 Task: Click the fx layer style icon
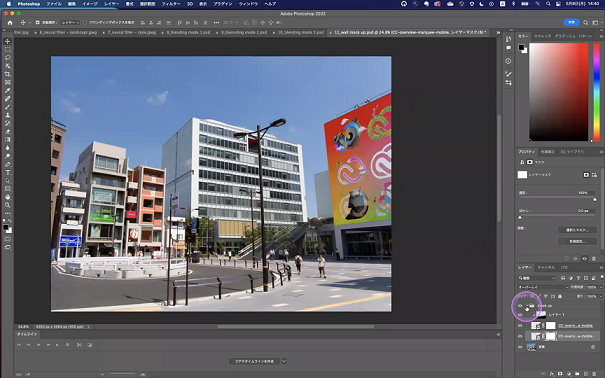[552, 374]
